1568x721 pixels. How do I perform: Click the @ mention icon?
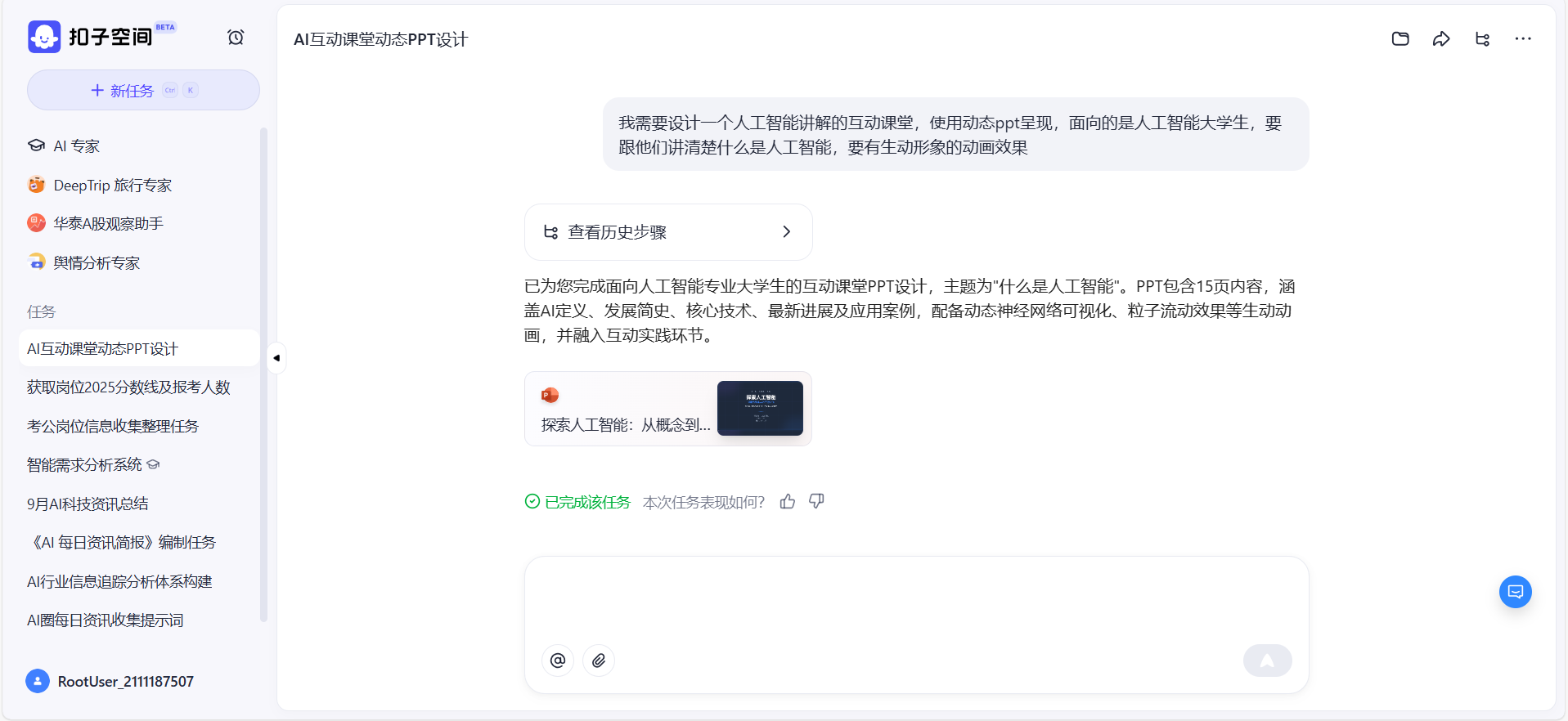pos(558,661)
